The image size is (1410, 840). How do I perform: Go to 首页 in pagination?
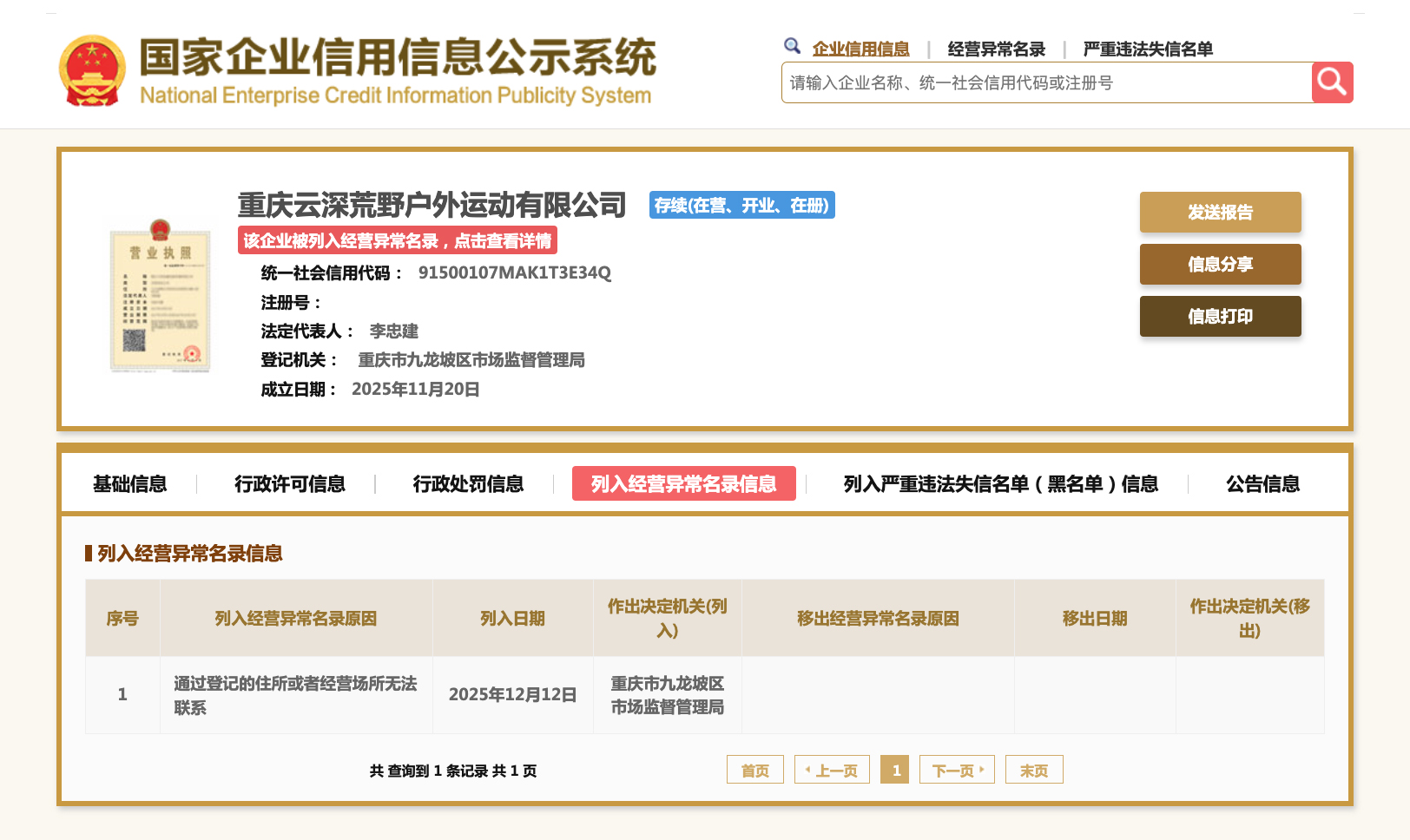(x=754, y=771)
